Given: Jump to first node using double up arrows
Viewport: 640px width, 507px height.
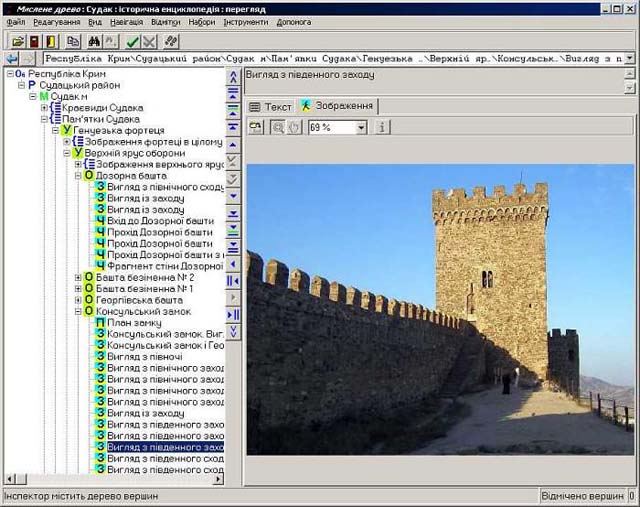Looking at the screenshot, I should [x=234, y=76].
